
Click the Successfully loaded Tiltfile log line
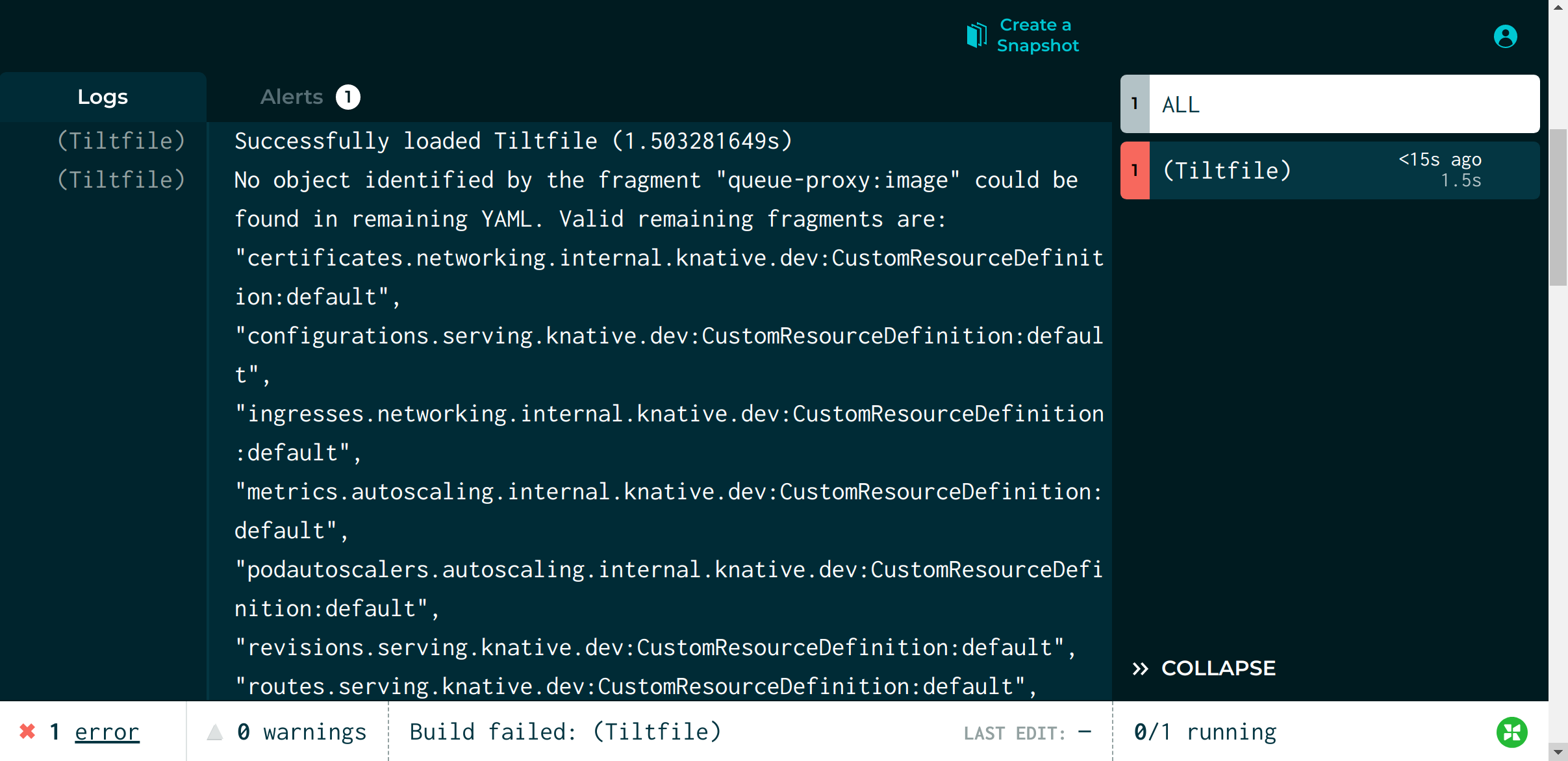(513, 141)
